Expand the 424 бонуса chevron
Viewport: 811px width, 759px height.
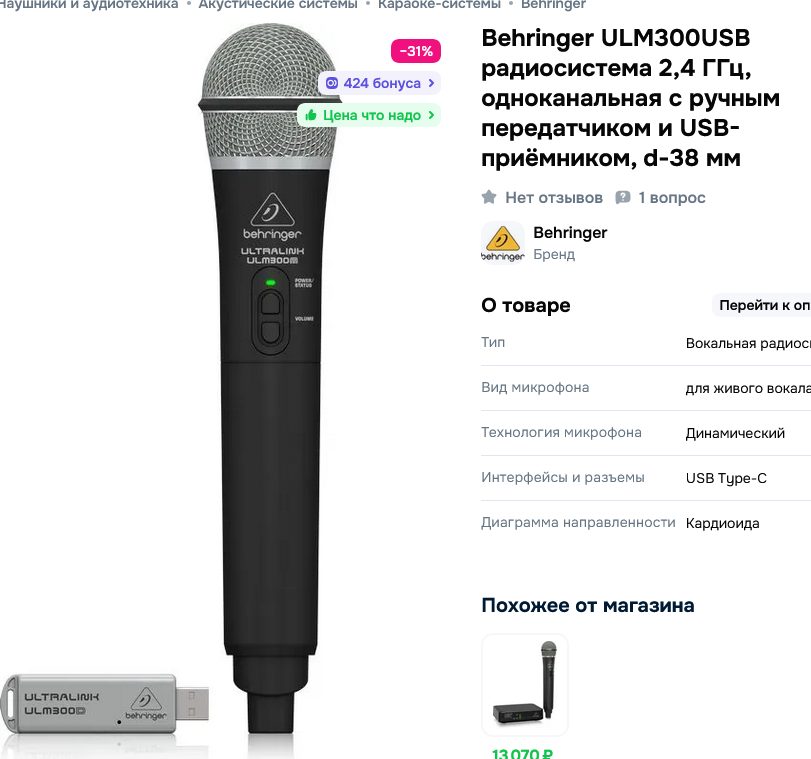tap(431, 83)
